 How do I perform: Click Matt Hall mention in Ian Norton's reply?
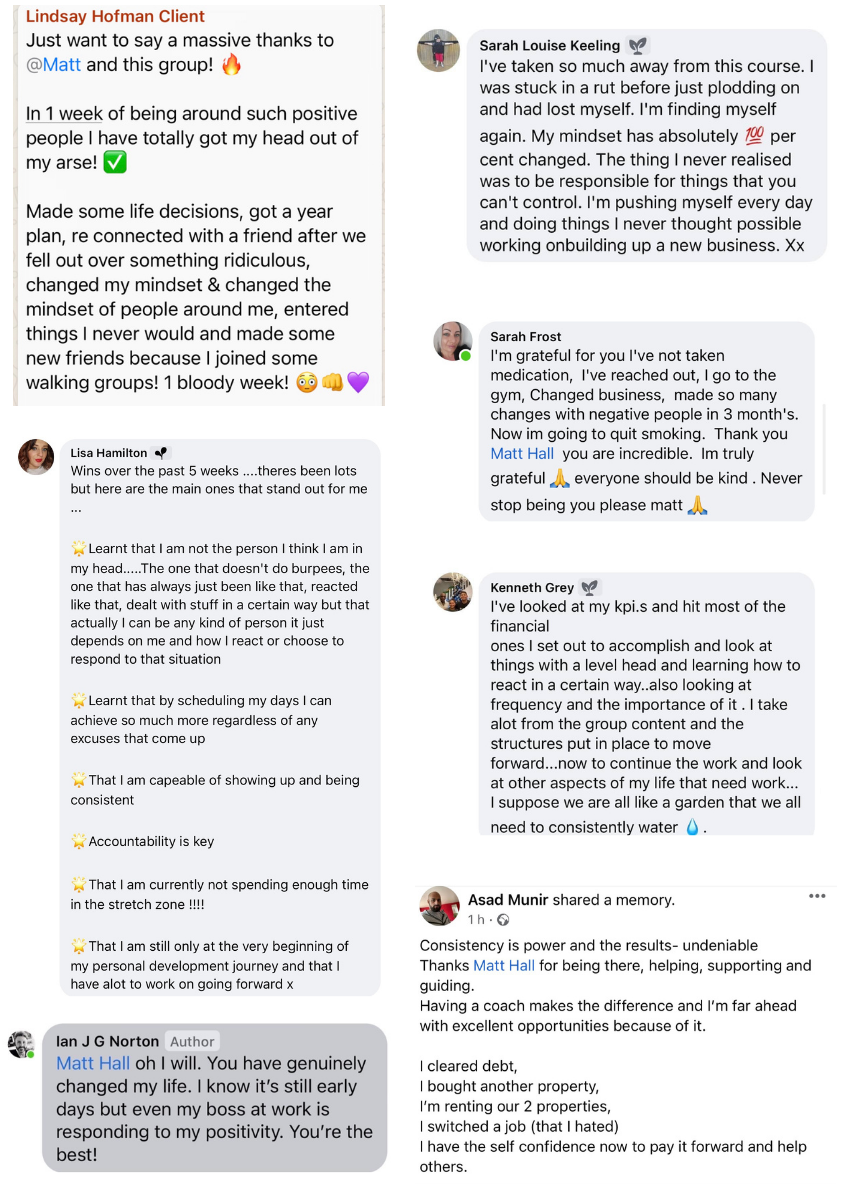pyautogui.click(x=93, y=1064)
